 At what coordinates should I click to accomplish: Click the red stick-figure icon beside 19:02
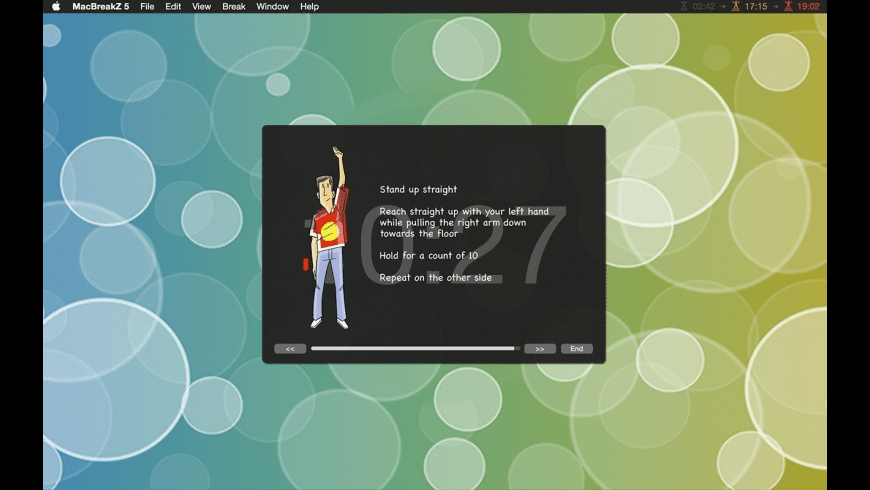pyautogui.click(x=788, y=7)
